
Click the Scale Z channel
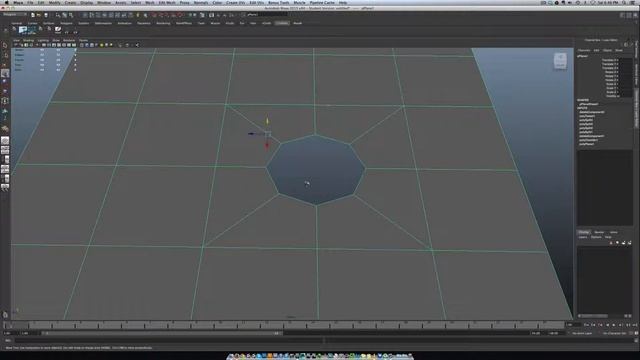[612, 92]
